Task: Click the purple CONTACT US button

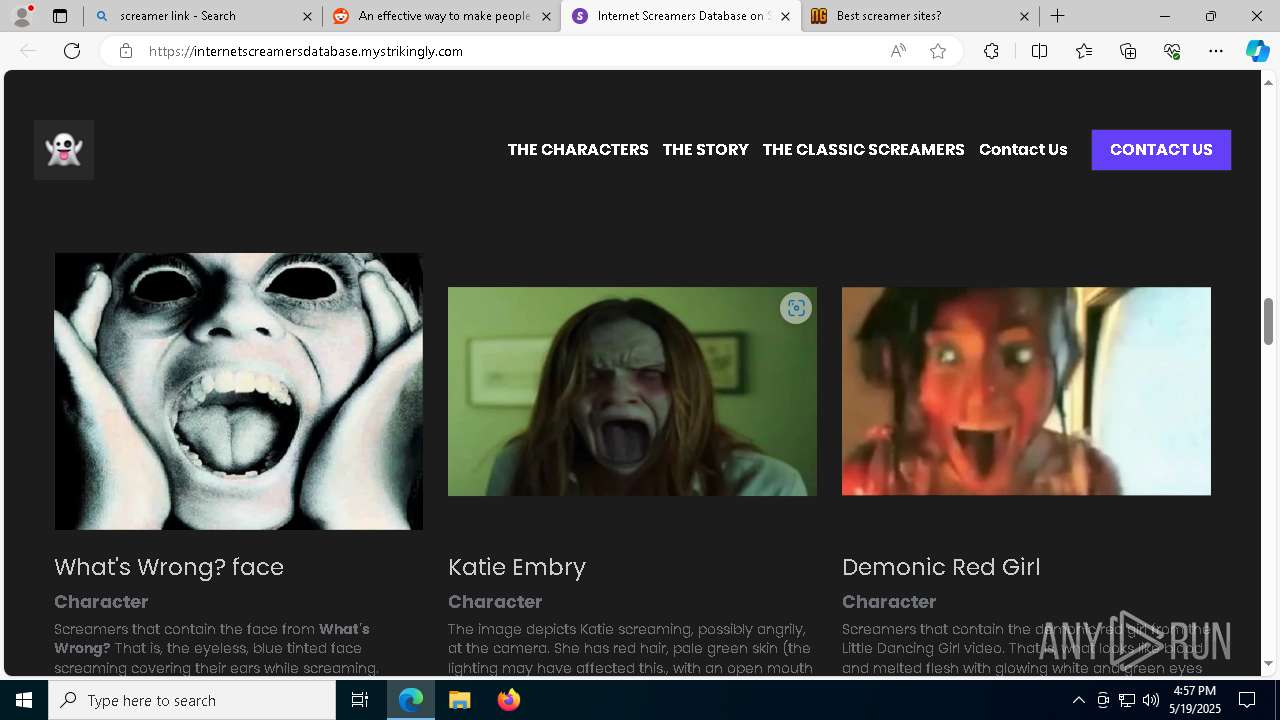Action: point(1161,150)
